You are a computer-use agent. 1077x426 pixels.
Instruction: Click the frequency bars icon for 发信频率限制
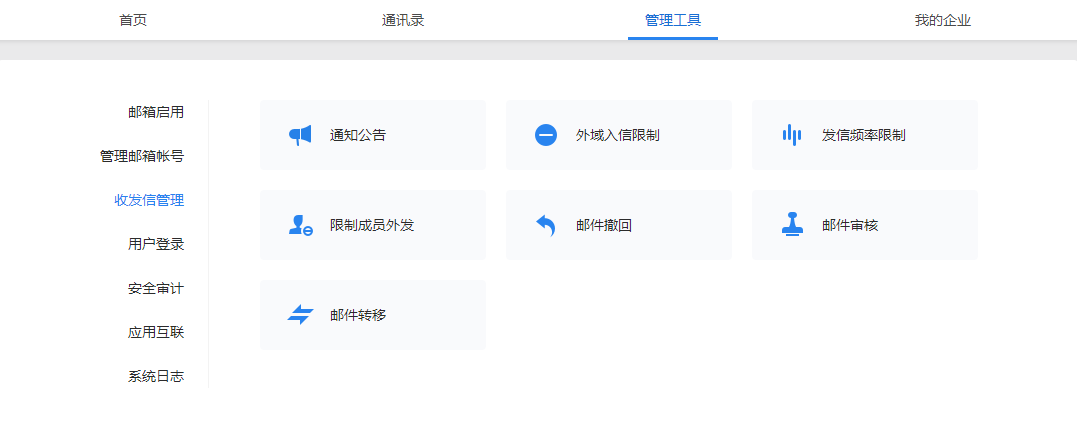point(792,135)
